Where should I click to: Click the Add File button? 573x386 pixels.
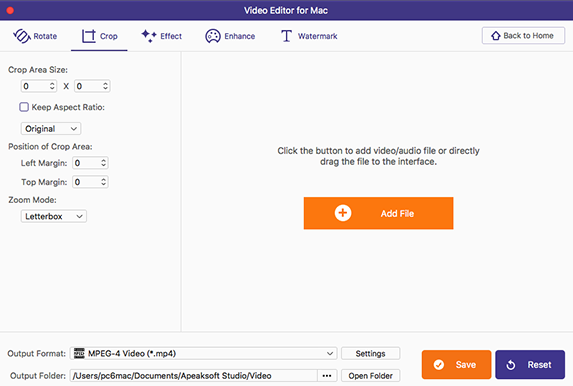(378, 213)
